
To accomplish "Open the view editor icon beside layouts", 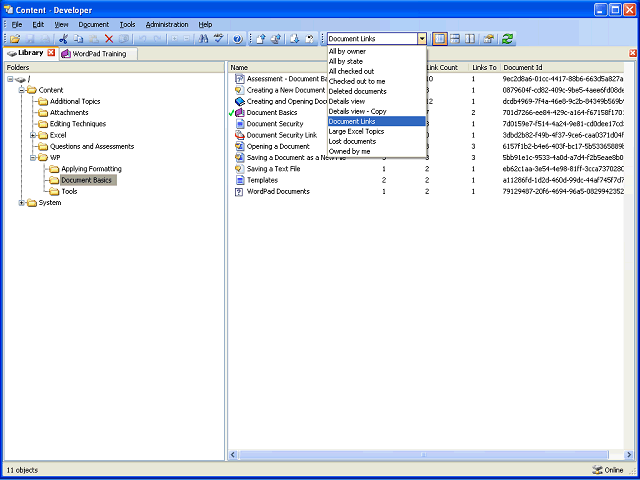I will [x=488, y=39].
